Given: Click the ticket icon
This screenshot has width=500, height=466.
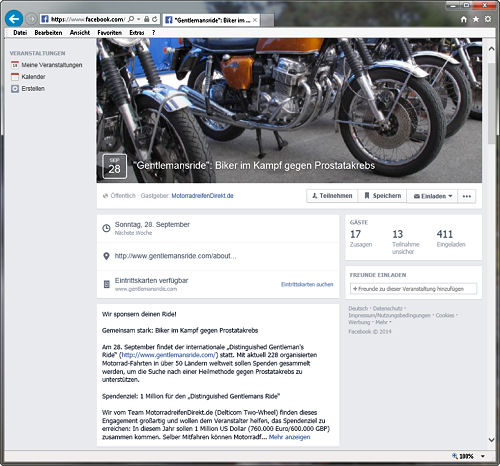Looking at the screenshot, I should click(x=107, y=284).
